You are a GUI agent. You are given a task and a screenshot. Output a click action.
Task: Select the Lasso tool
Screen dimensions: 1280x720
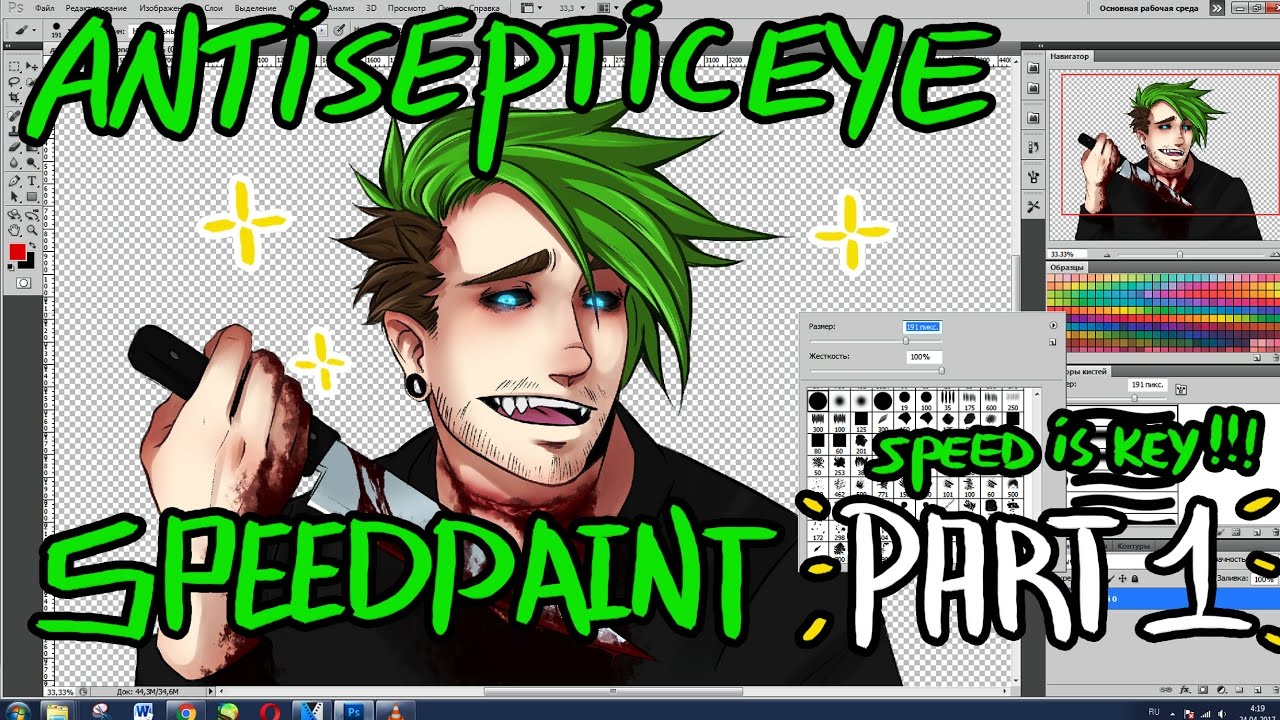(15, 82)
